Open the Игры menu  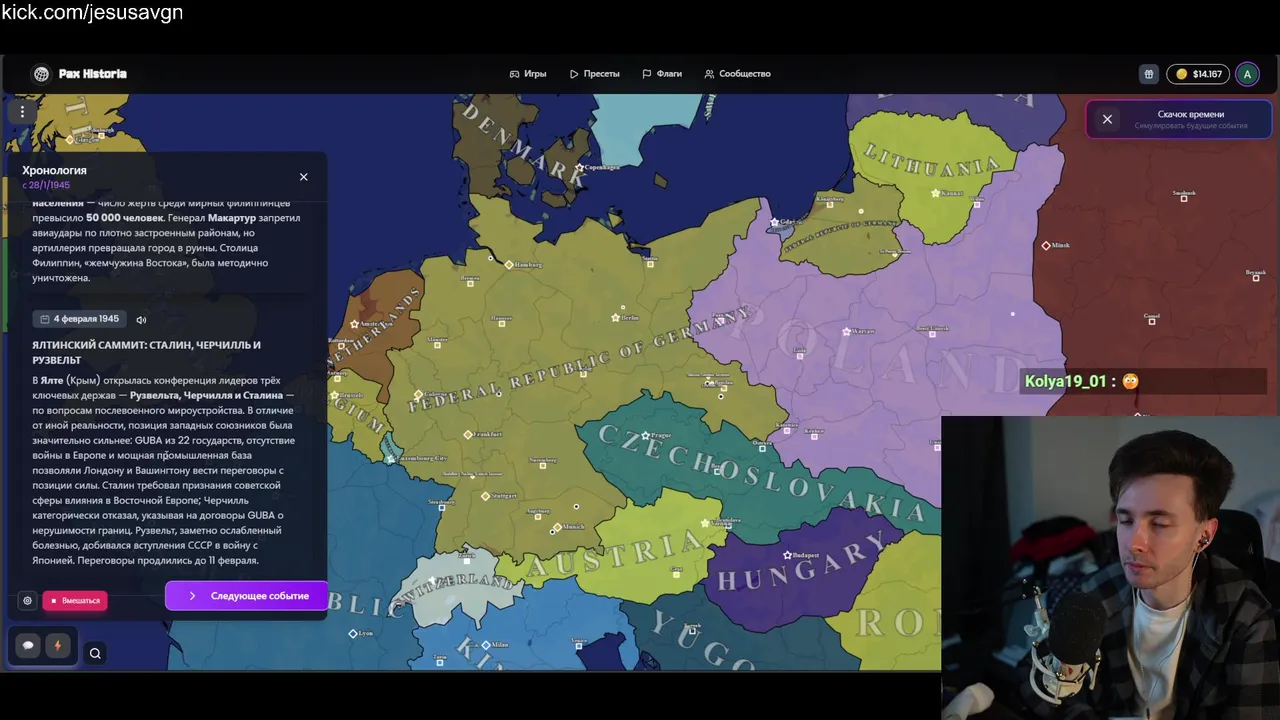click(x=528, y=74)
